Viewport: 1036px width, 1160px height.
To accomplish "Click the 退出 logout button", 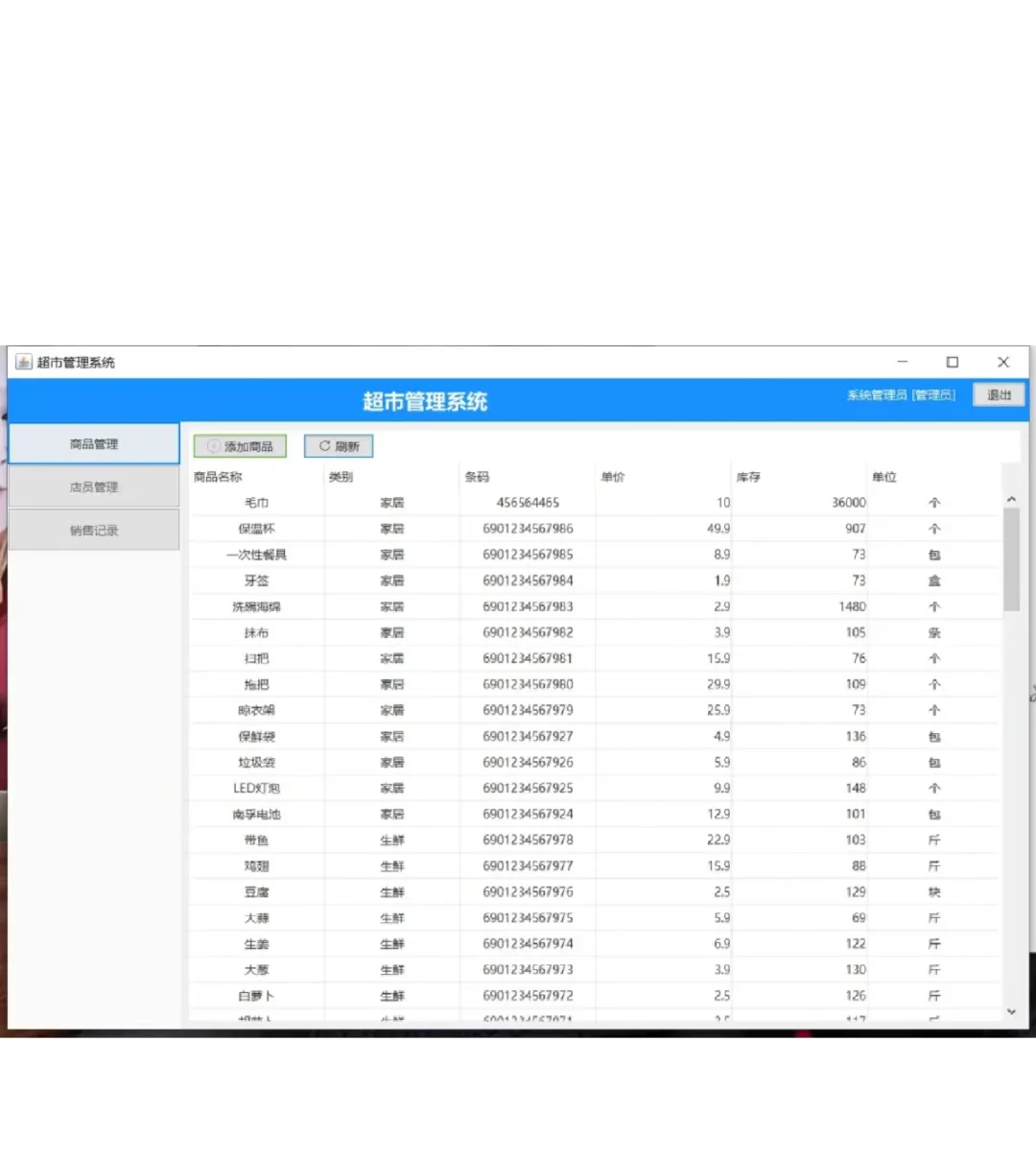I will [x=999, y=395].
